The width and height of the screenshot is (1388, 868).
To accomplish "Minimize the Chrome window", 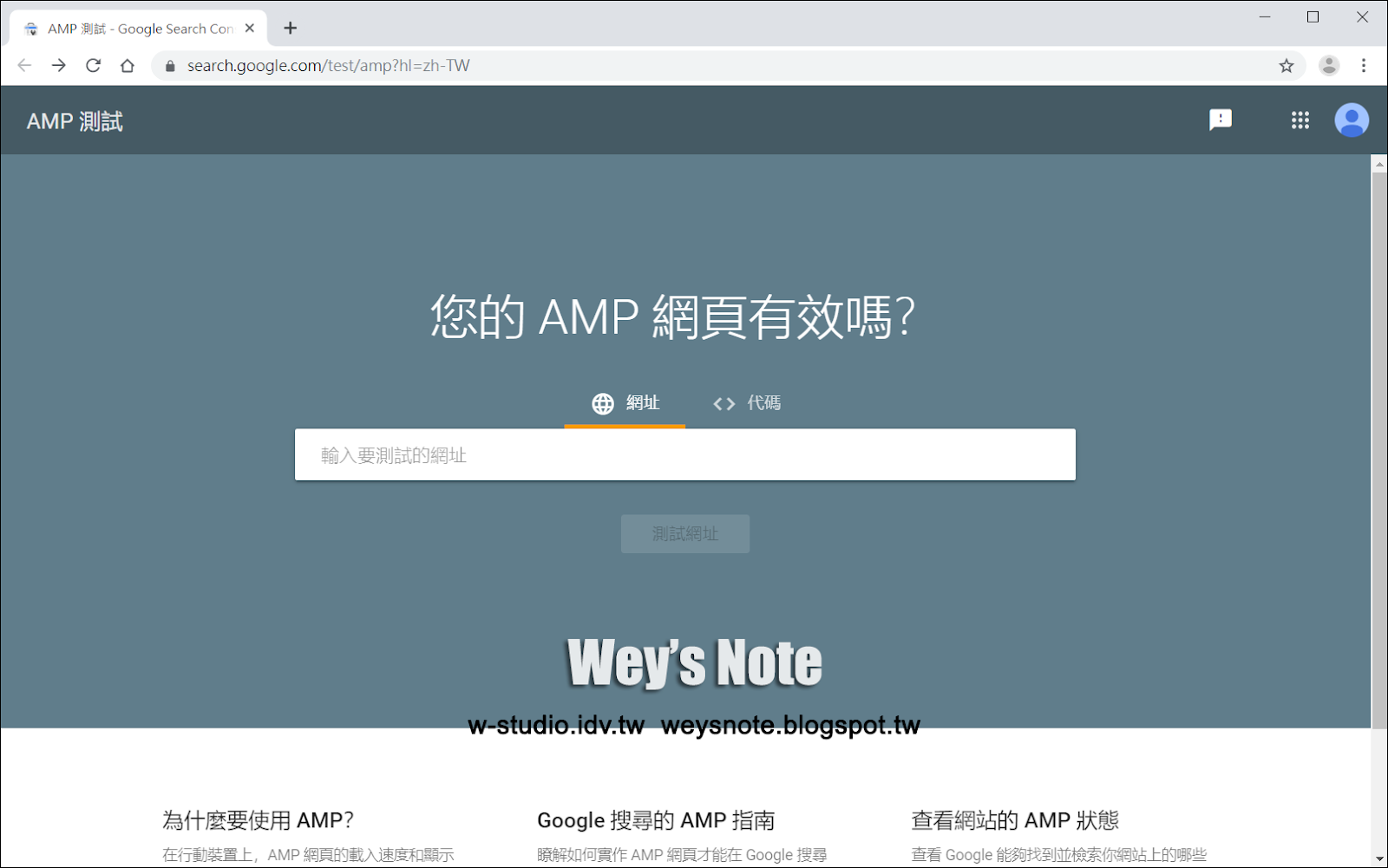I will (x=1265, y=17).
